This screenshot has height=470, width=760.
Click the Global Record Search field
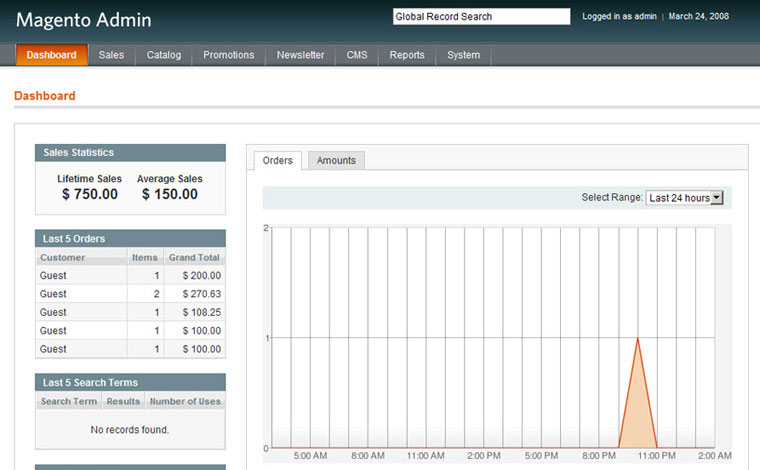(481, 16)
